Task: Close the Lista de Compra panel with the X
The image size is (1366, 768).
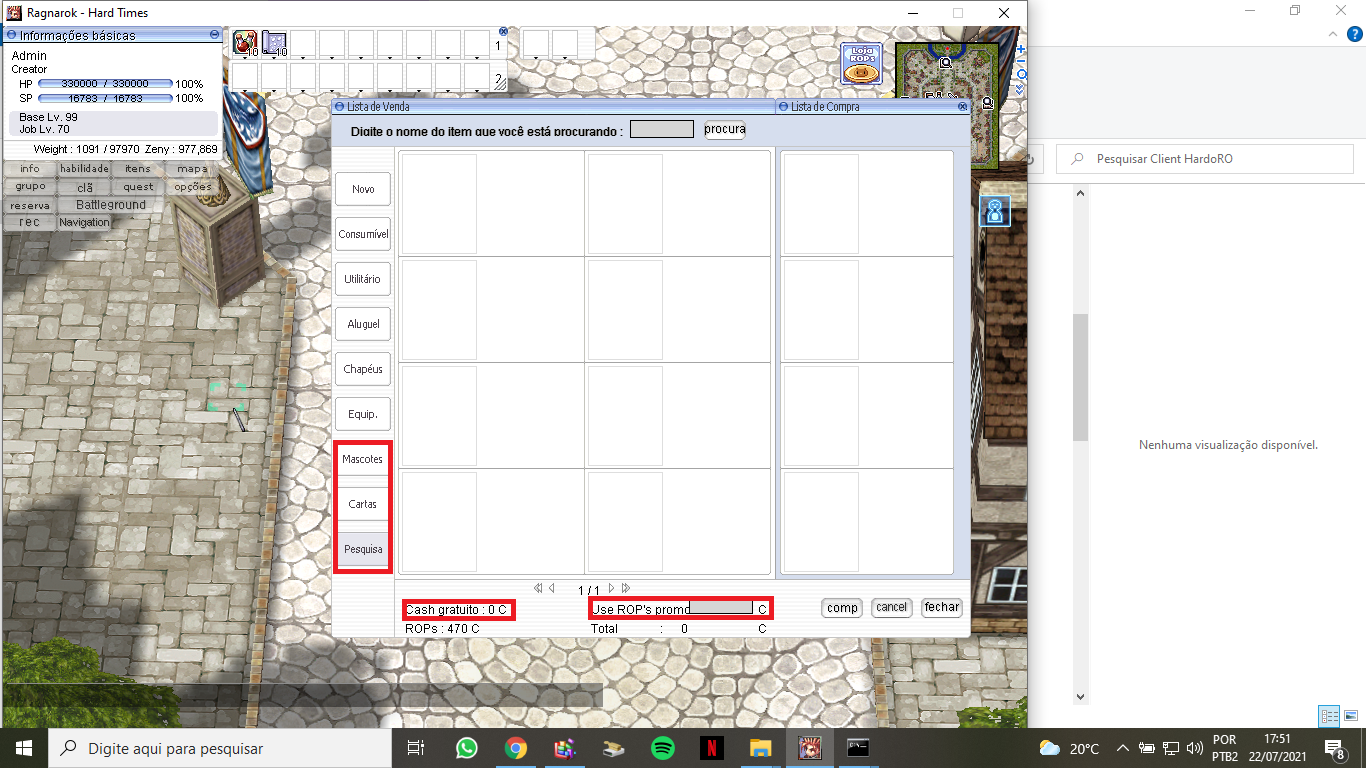Action: 962,106
